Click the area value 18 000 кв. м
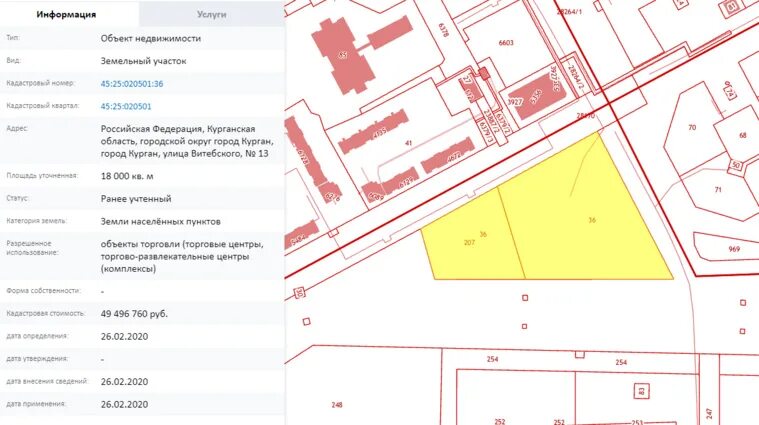Viewport: 759px width, 425px height. pos(127,176)
